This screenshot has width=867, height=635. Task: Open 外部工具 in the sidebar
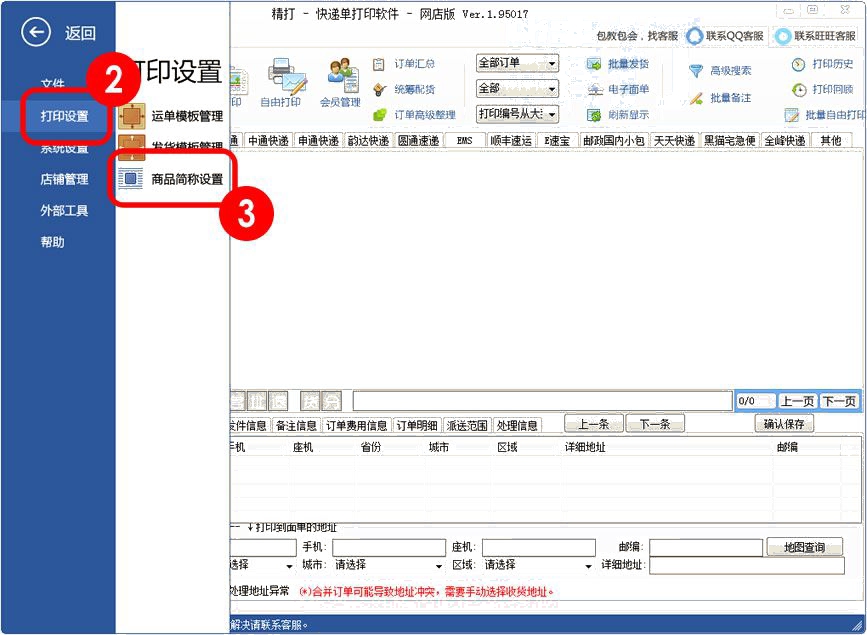click(x=64, y=211)
